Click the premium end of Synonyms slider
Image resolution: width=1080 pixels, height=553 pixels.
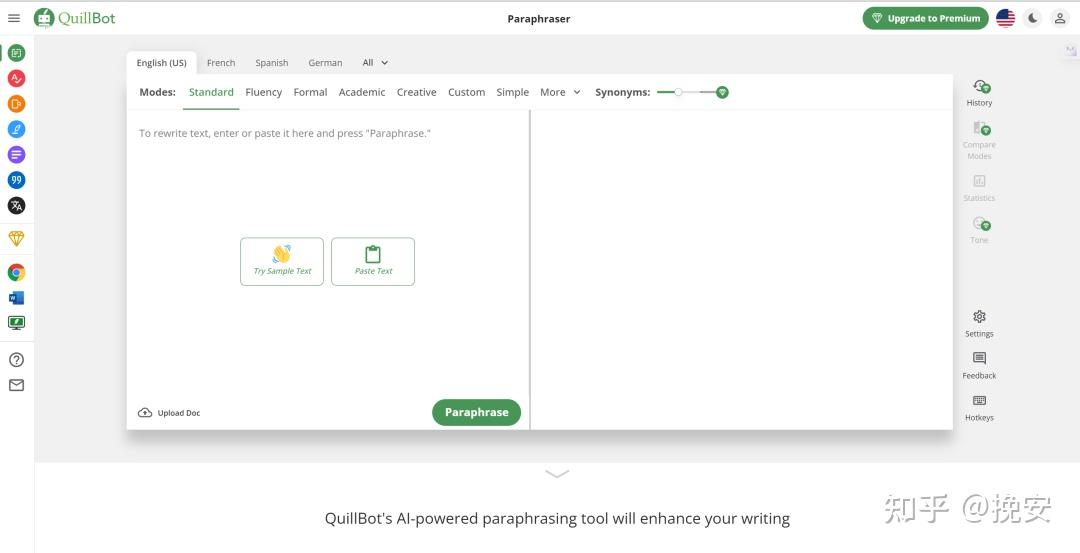click(722, 92)
